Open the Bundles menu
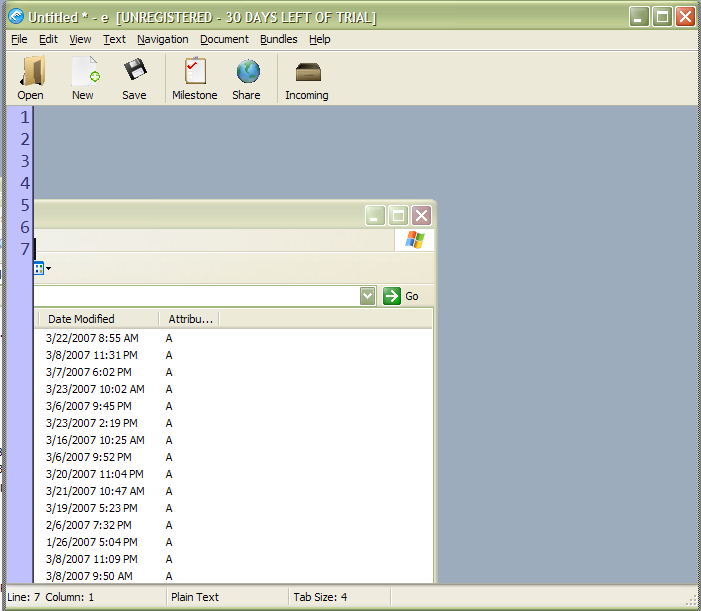Image resolution: width=701 pixels, height=611 pixels. [279, 39]
